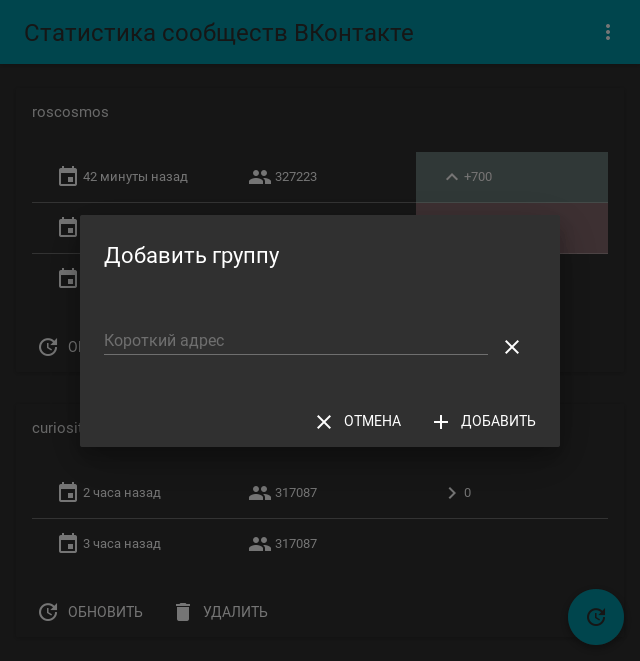Click the УДАЛИТЬ button under curiosity
Image resolution: width=640 pixels, height=661 pixels.
pos(221,612)
